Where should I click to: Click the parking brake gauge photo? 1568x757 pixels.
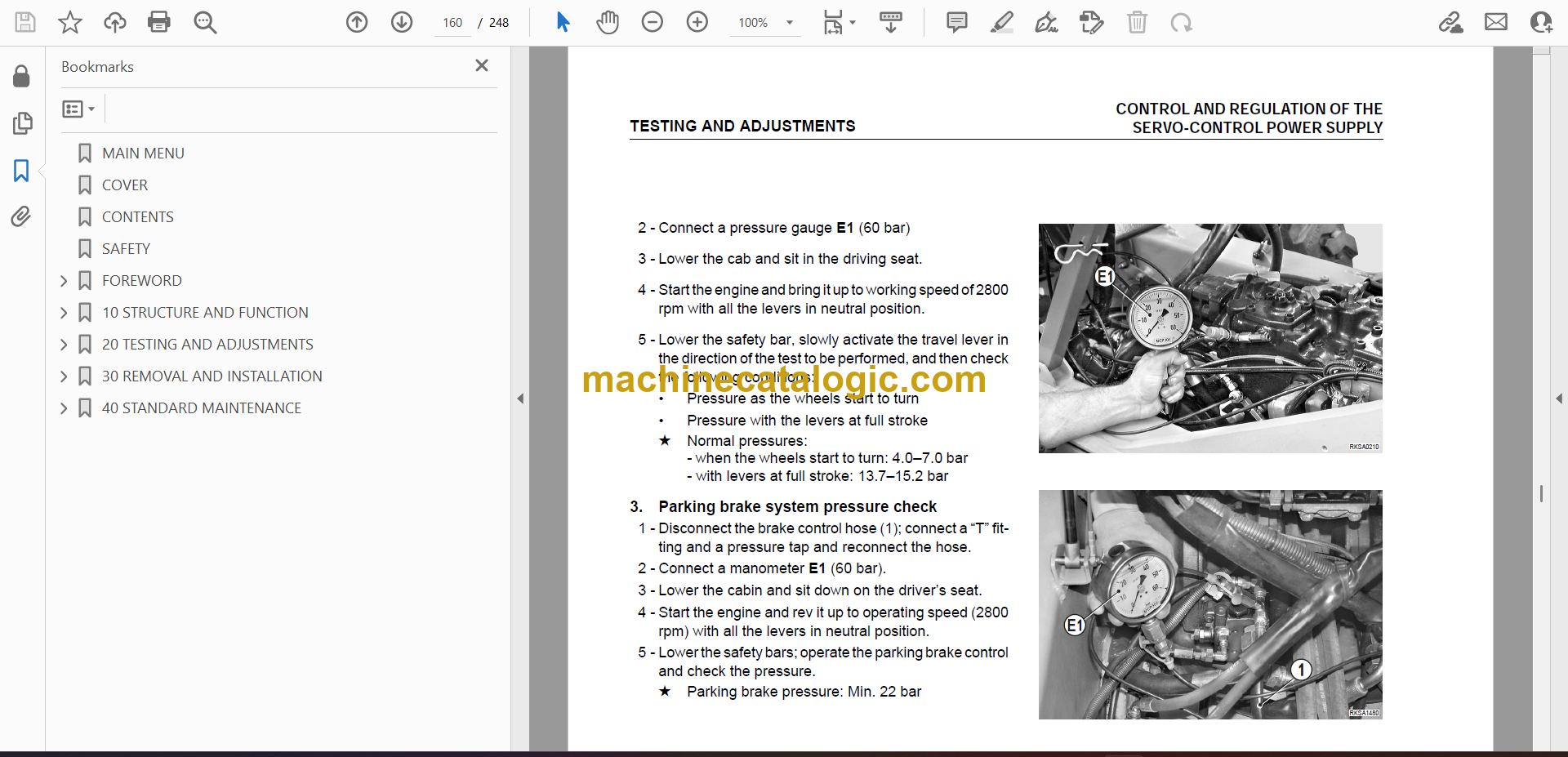[1210, 604]
